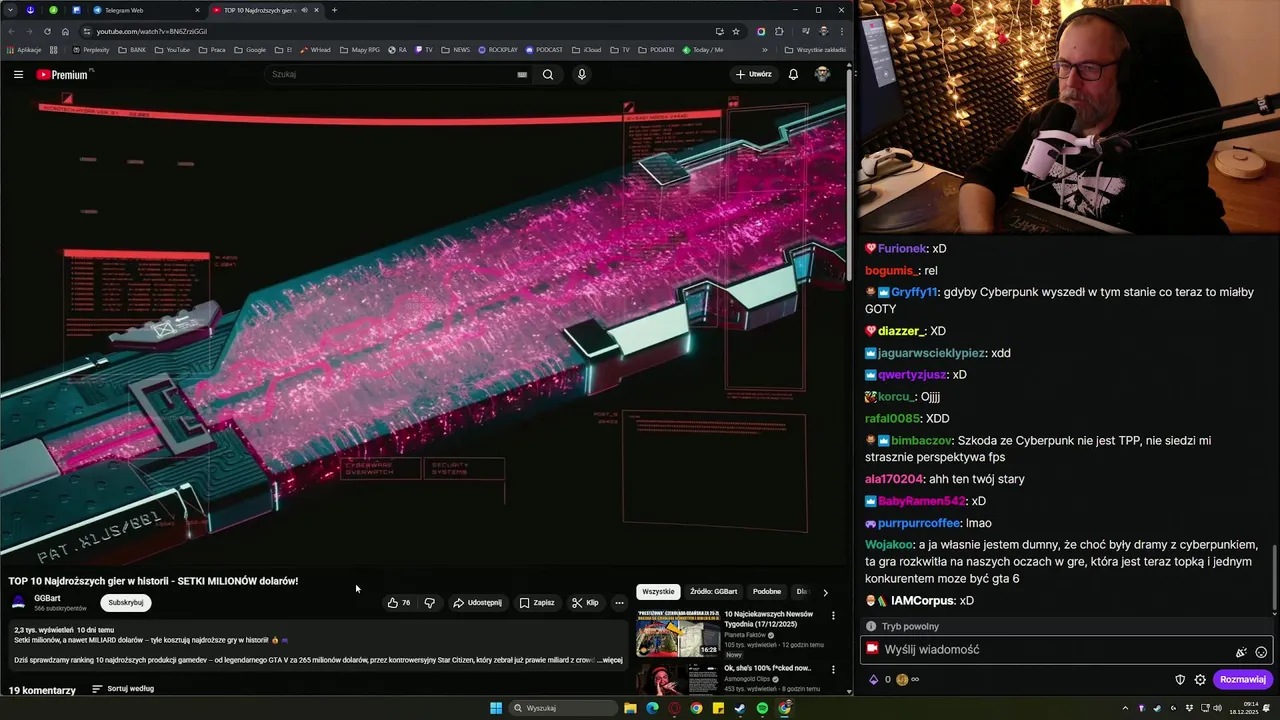Expand the bookmarks overflow chevron
1280x720 pixels.
pos(765,49)
